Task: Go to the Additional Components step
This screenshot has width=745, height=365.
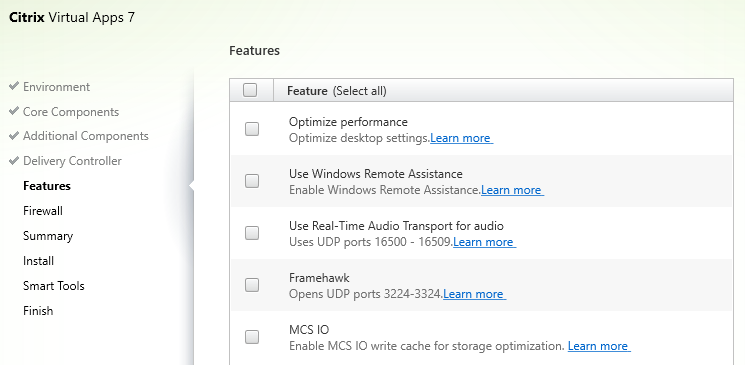Action: coord(86,136)
